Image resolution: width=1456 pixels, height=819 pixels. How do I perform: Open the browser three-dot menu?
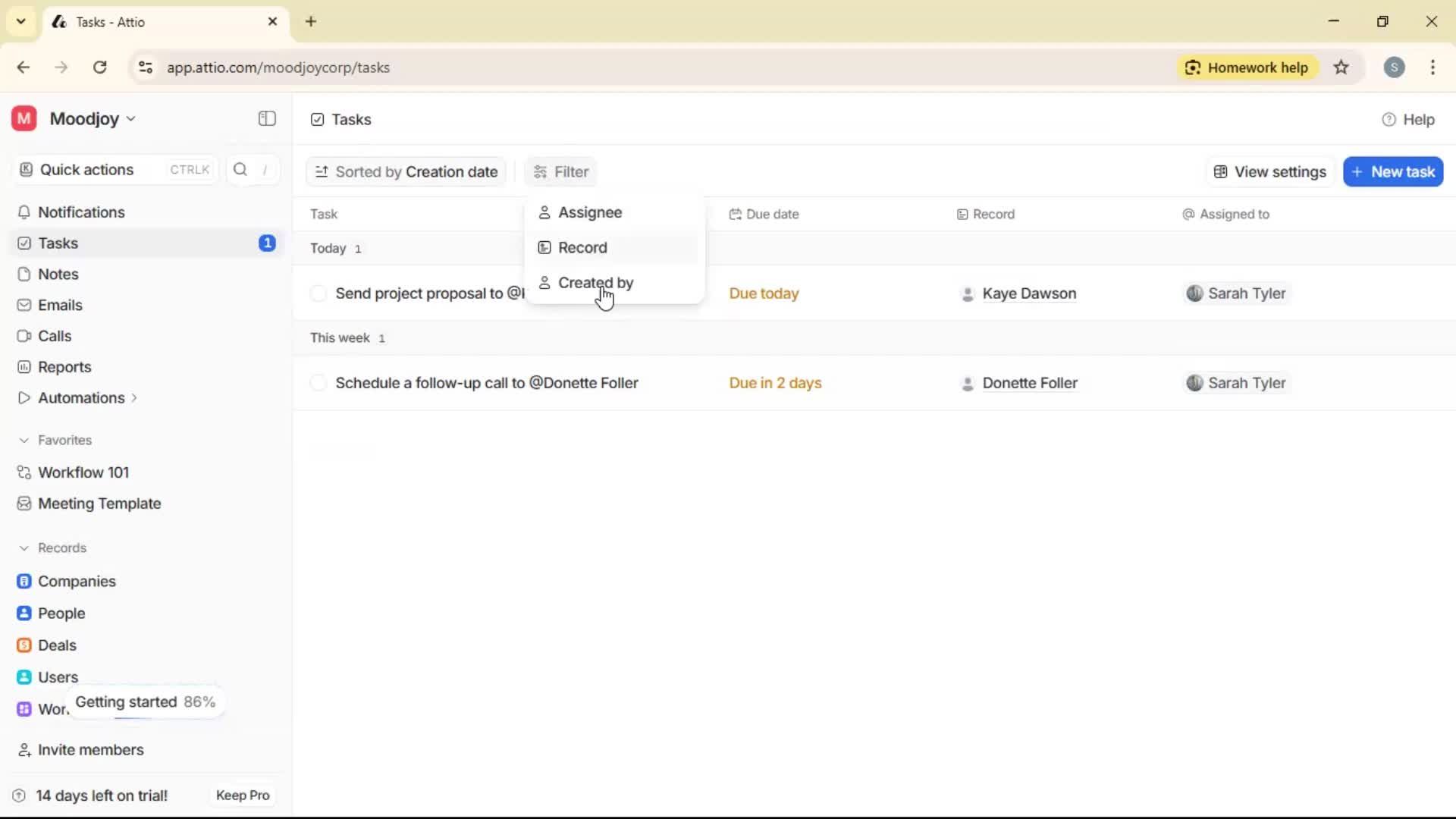[x=1432, y=67]
